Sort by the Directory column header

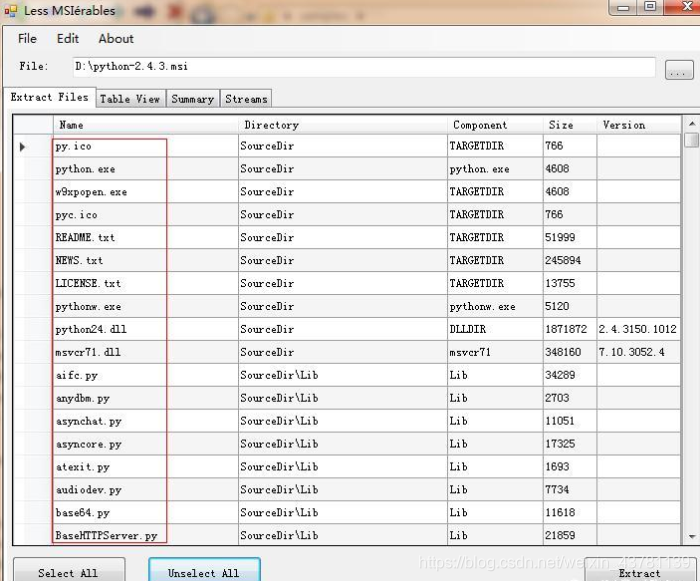pyautogui.click(x=342, y=125)
